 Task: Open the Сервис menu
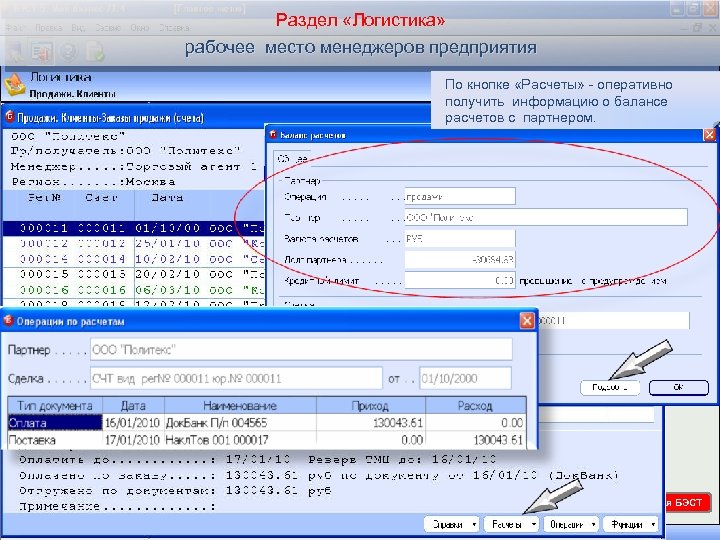click(108, 28)
